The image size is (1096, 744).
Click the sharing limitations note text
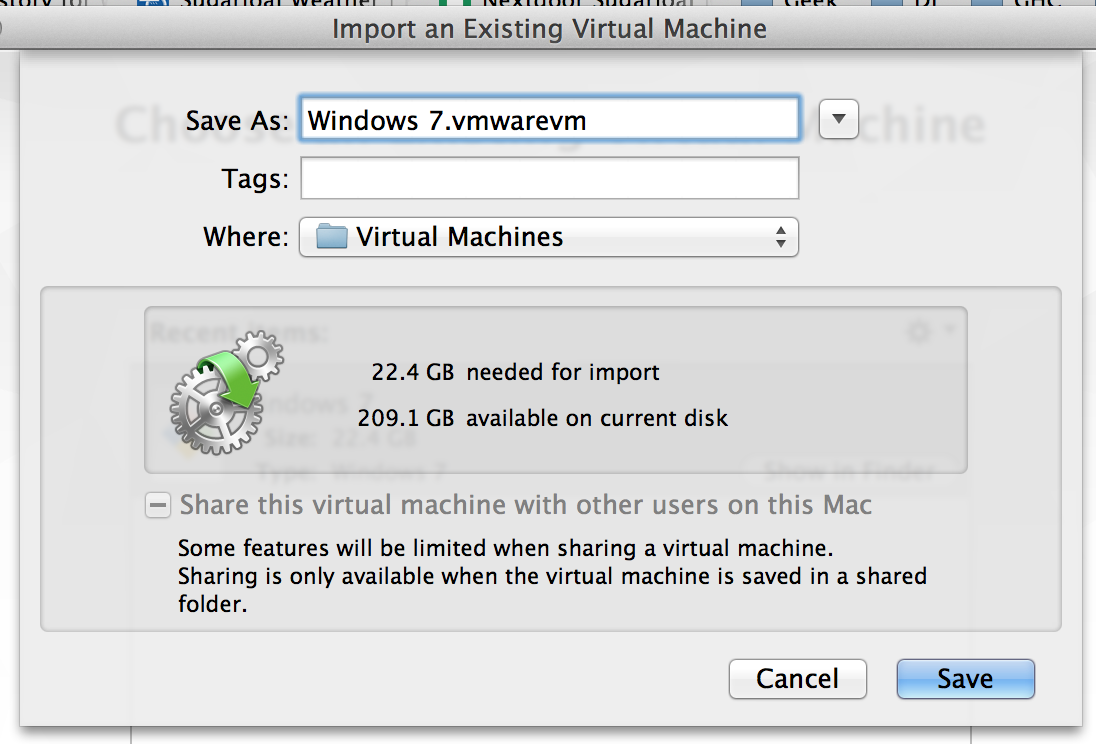click(x=550, y=577)
